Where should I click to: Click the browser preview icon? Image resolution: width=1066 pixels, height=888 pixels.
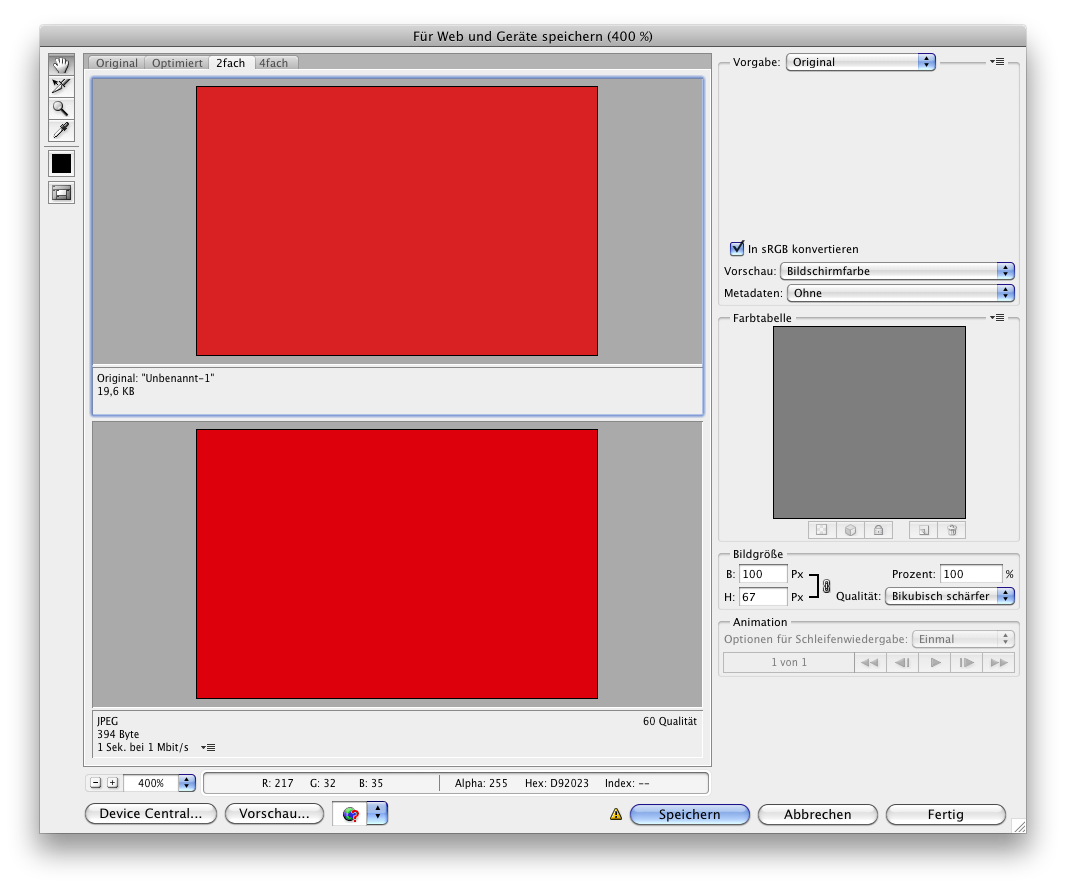click(350, 814)
